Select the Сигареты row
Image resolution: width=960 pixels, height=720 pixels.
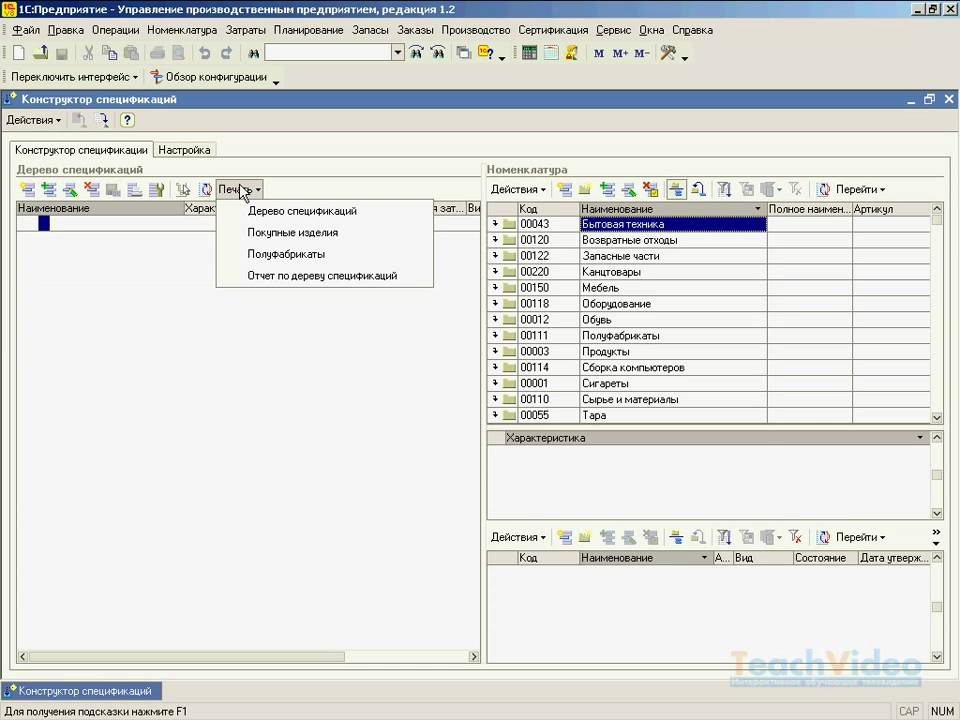coord(708,383)
